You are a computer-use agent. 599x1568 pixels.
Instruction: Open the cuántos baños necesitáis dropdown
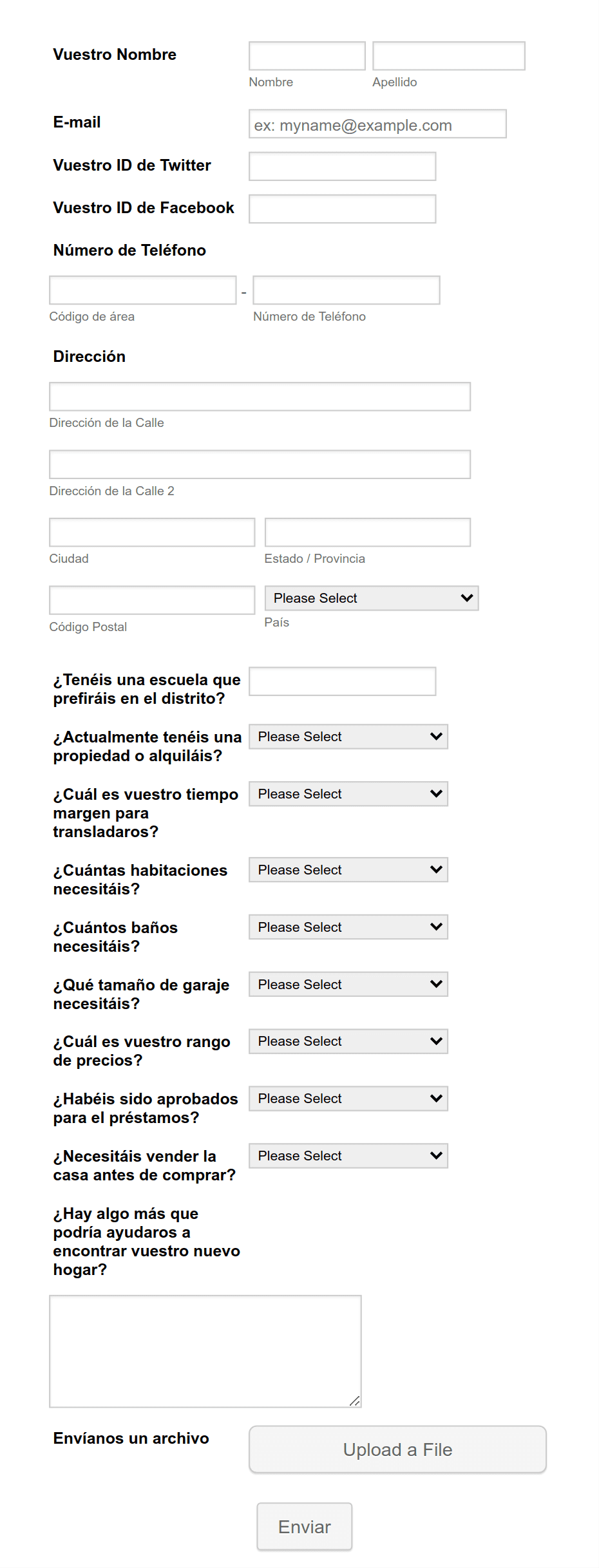click(348, 927)
